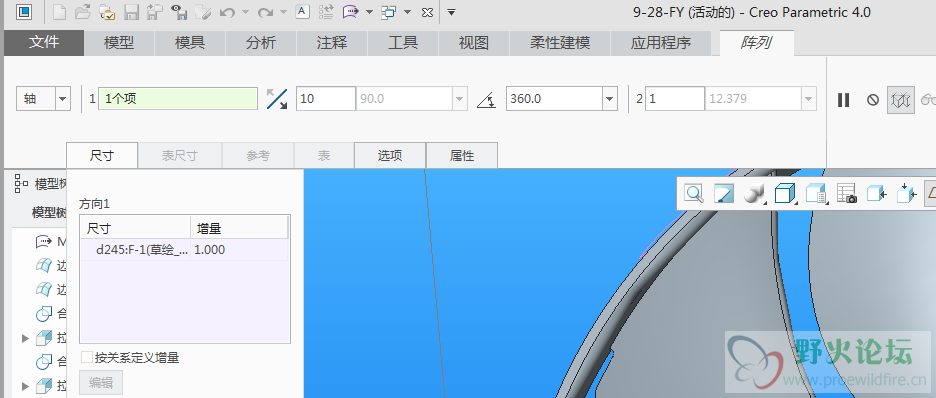
Task: Pause the pattern tool
Action: point(843,100)
